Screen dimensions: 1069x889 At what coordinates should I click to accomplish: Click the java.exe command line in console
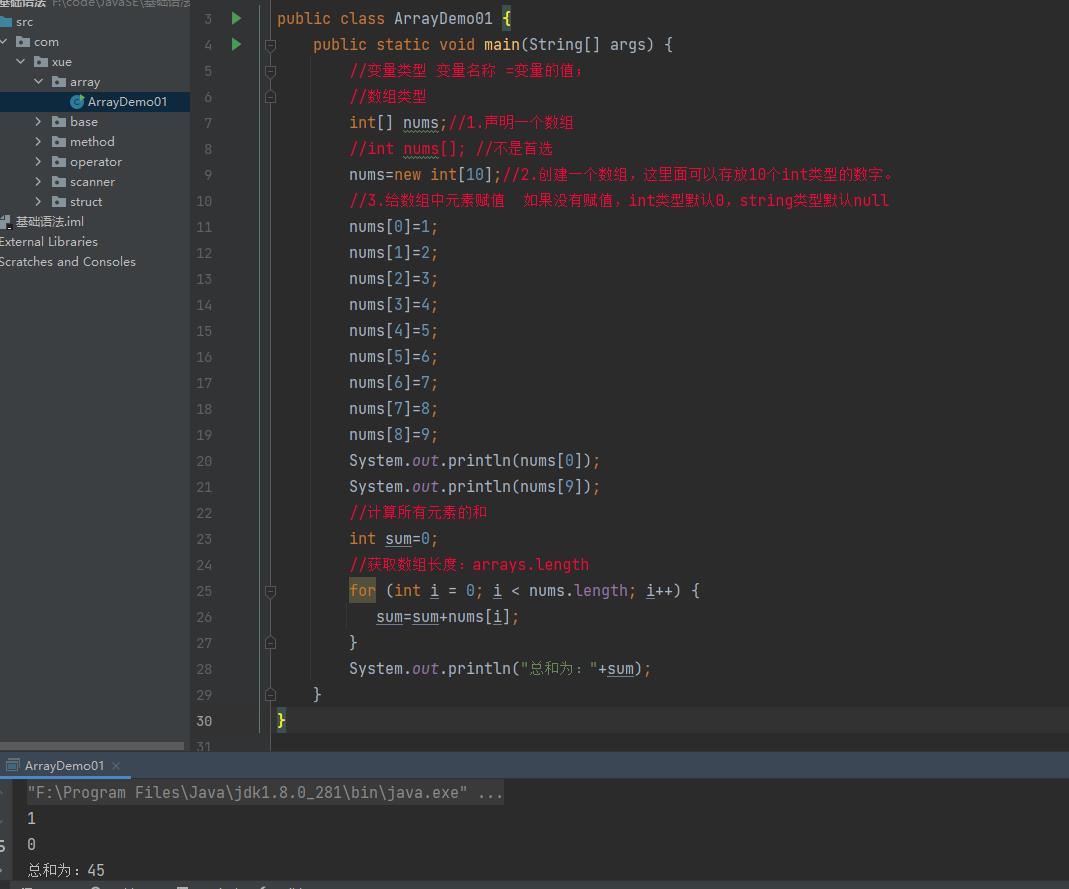pos(265,792)
